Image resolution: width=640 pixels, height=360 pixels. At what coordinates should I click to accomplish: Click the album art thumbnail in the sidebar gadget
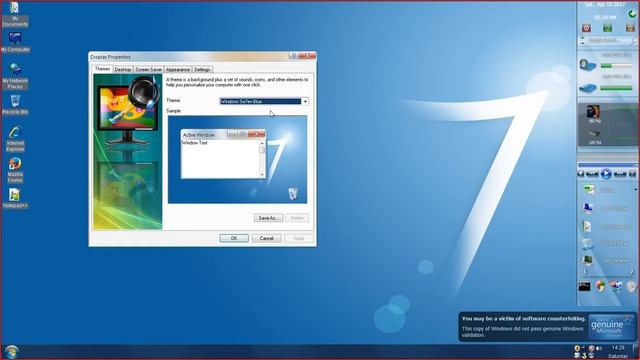(x=593, y=111)
